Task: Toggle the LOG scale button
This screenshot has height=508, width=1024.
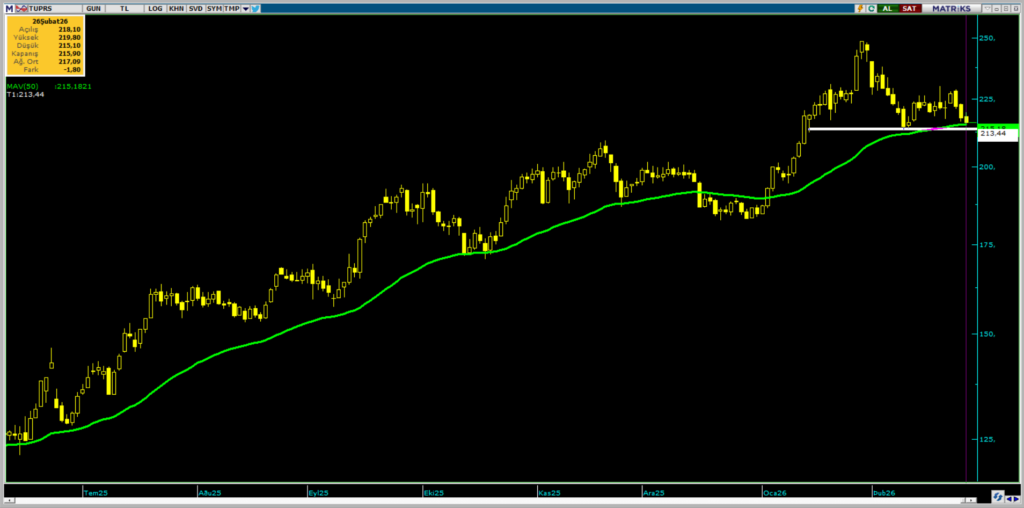Action: (154, 8)
